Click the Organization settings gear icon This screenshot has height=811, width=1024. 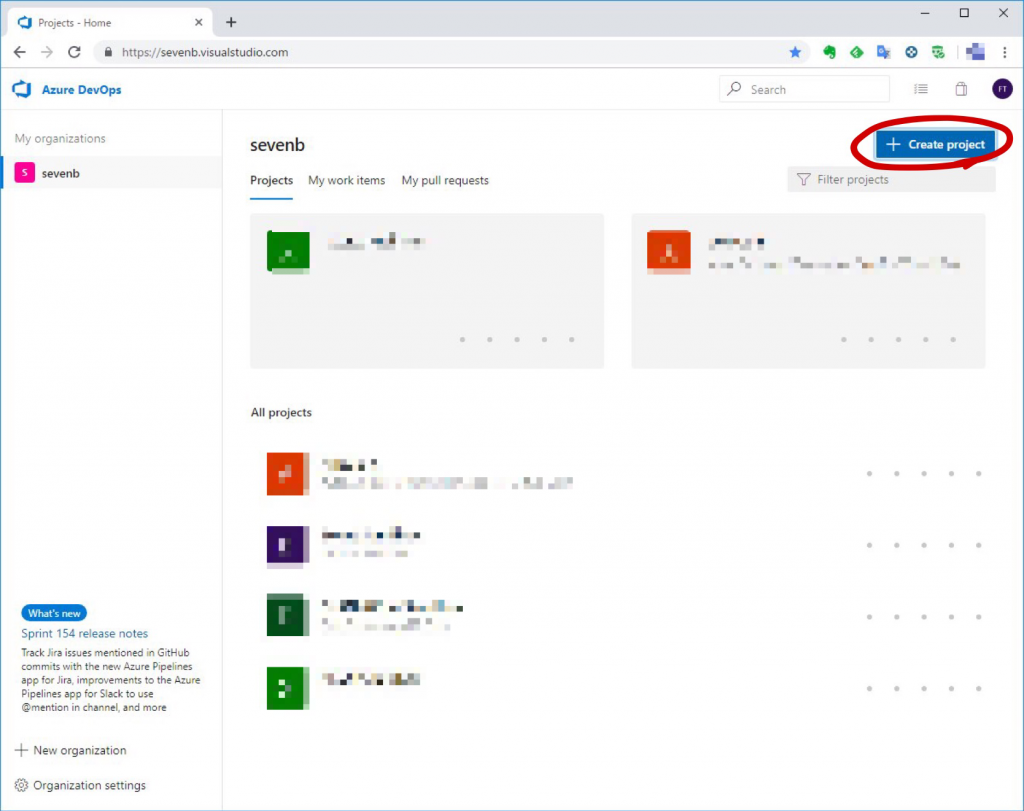tap(22, 785)
